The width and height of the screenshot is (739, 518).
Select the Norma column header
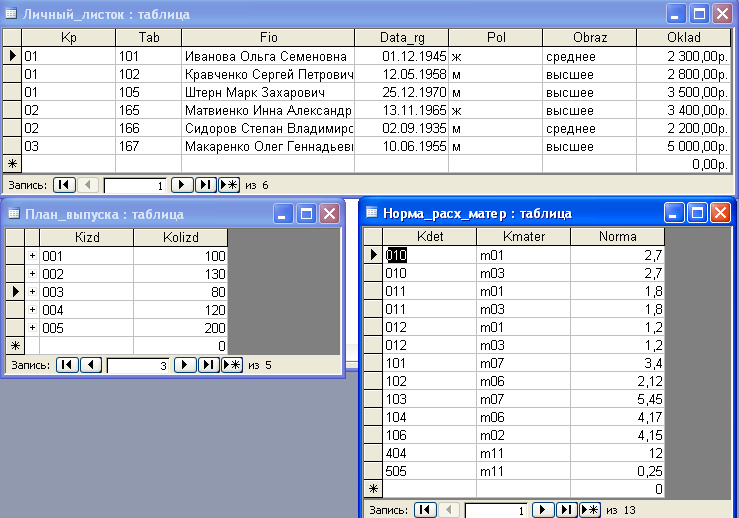tap(617, 236)
